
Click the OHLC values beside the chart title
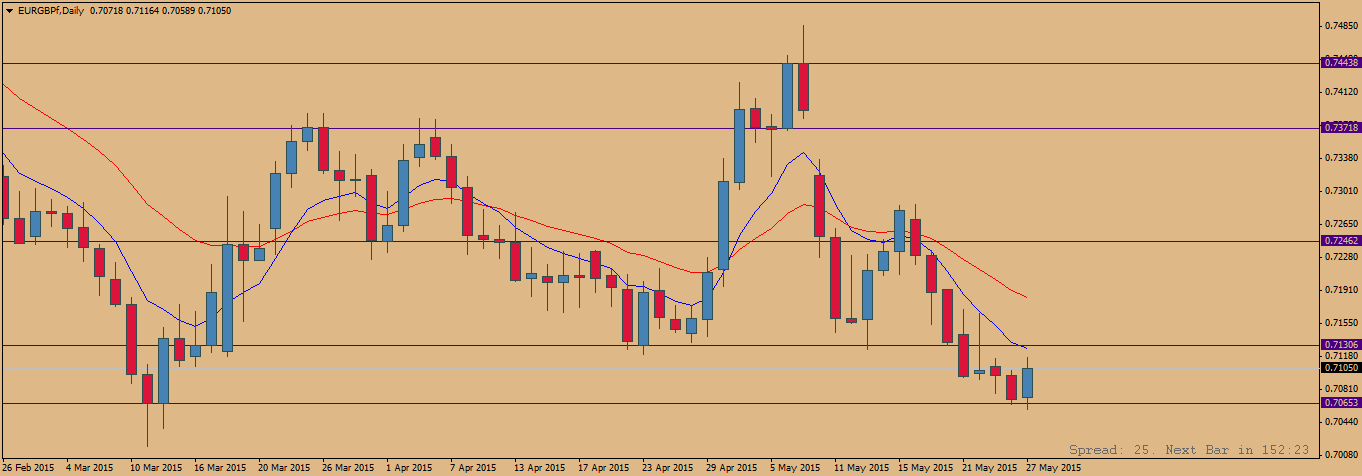[x=160, y=9]
